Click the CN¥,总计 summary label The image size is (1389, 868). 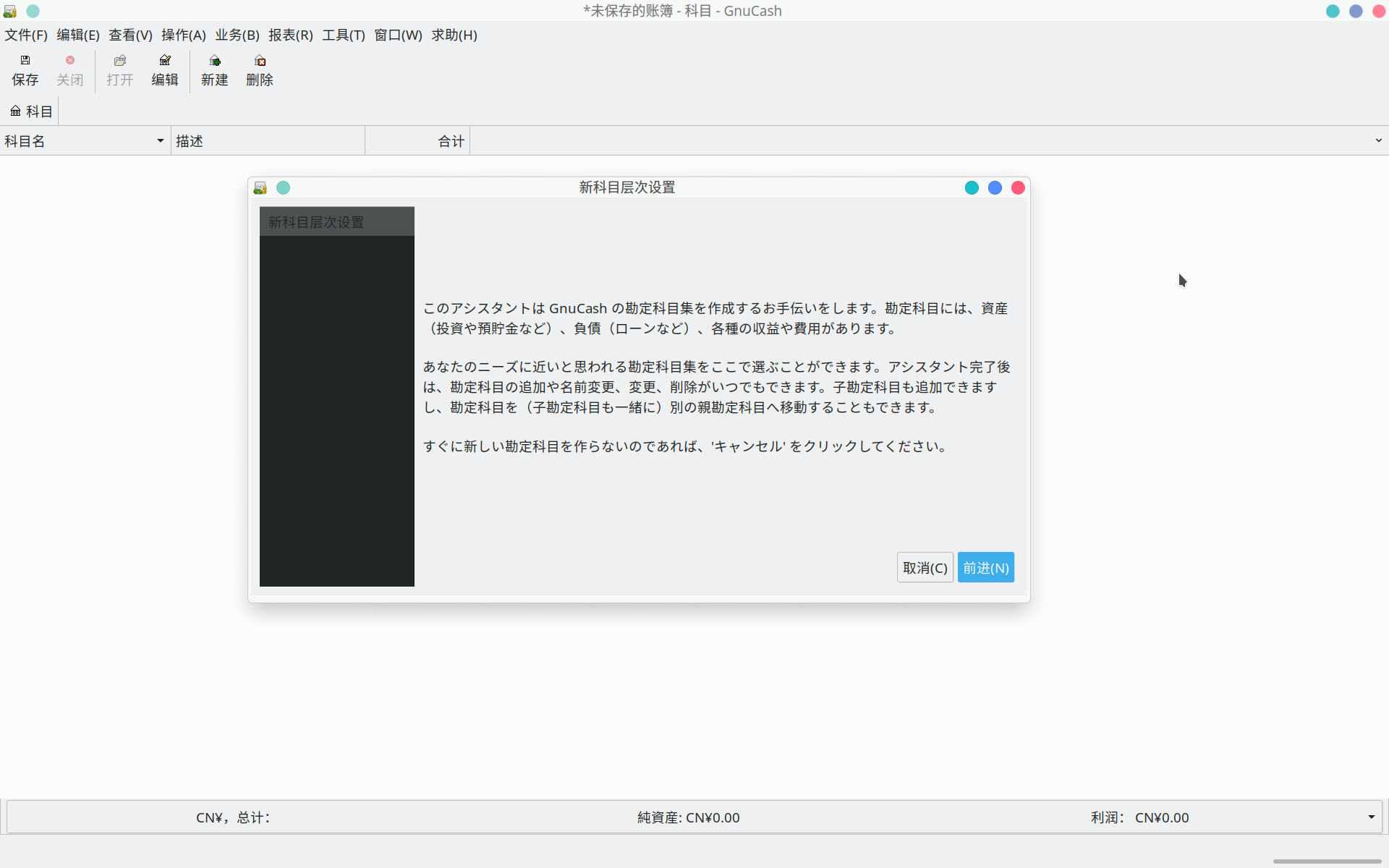(233, 817)
